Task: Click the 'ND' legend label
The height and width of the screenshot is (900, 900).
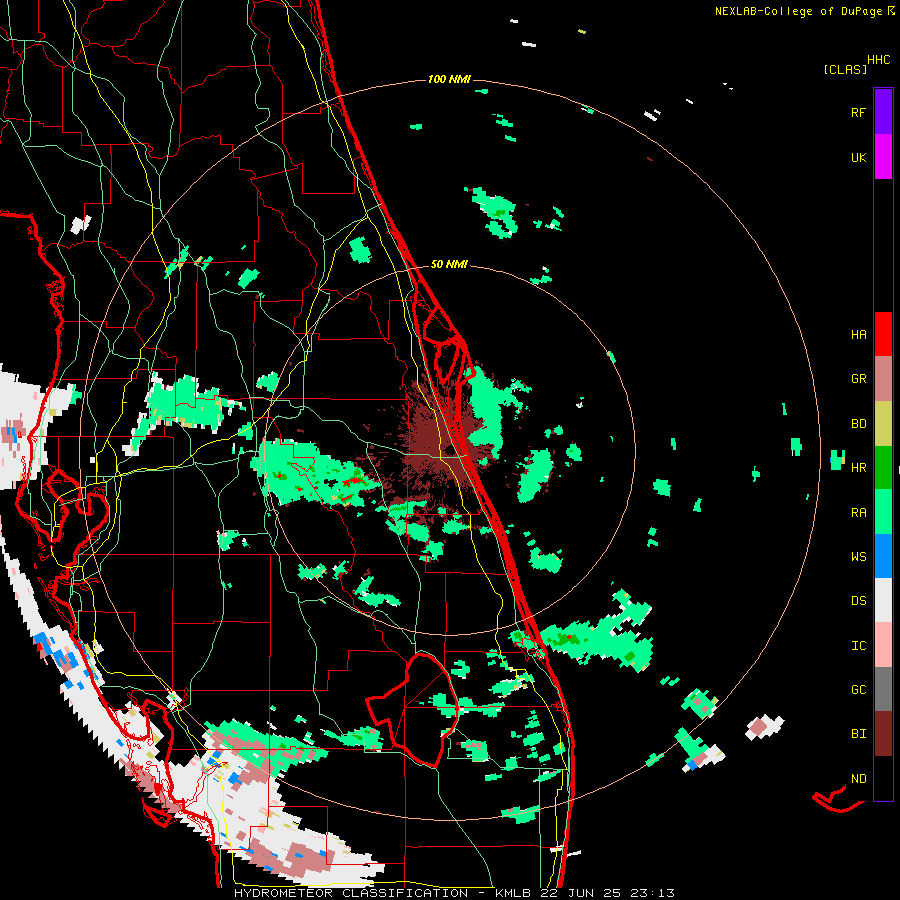Action: 858,779
